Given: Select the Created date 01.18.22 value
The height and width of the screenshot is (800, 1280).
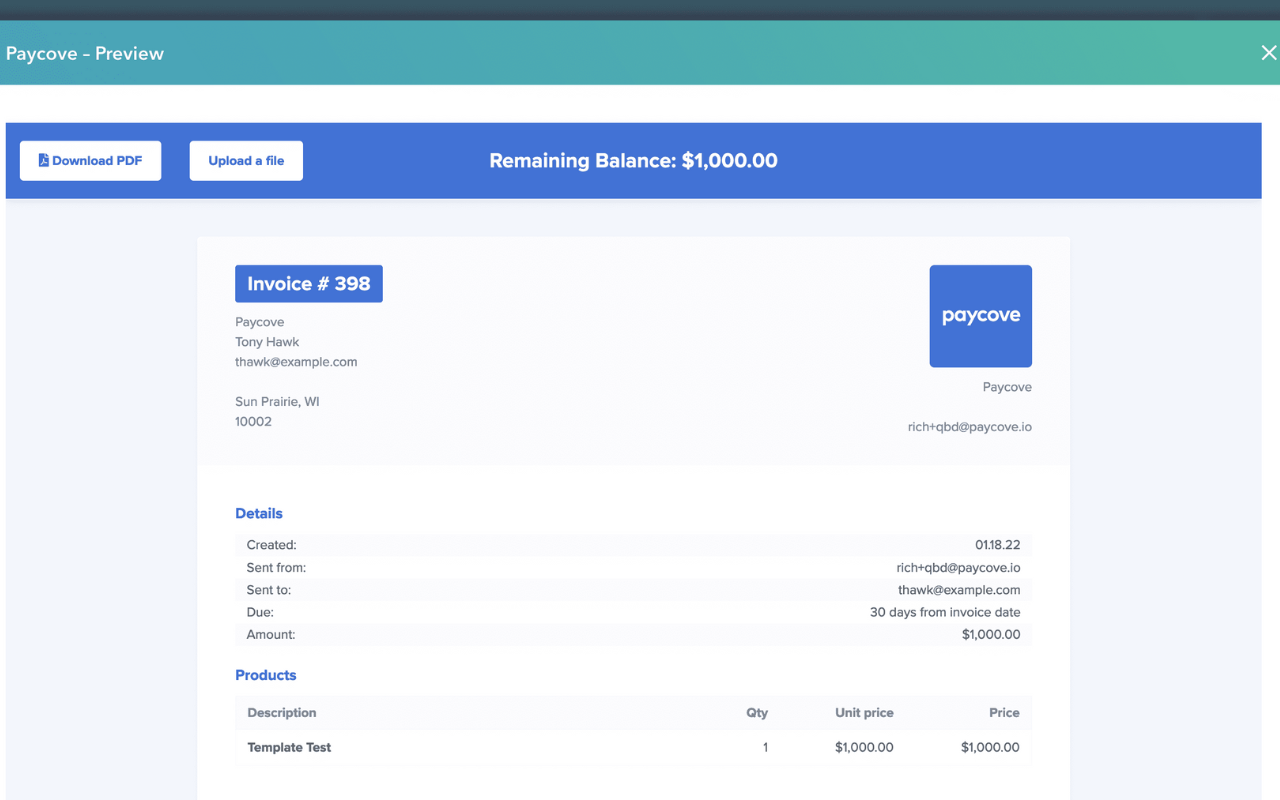Looking at the screenshot, I should pos(997,545).
